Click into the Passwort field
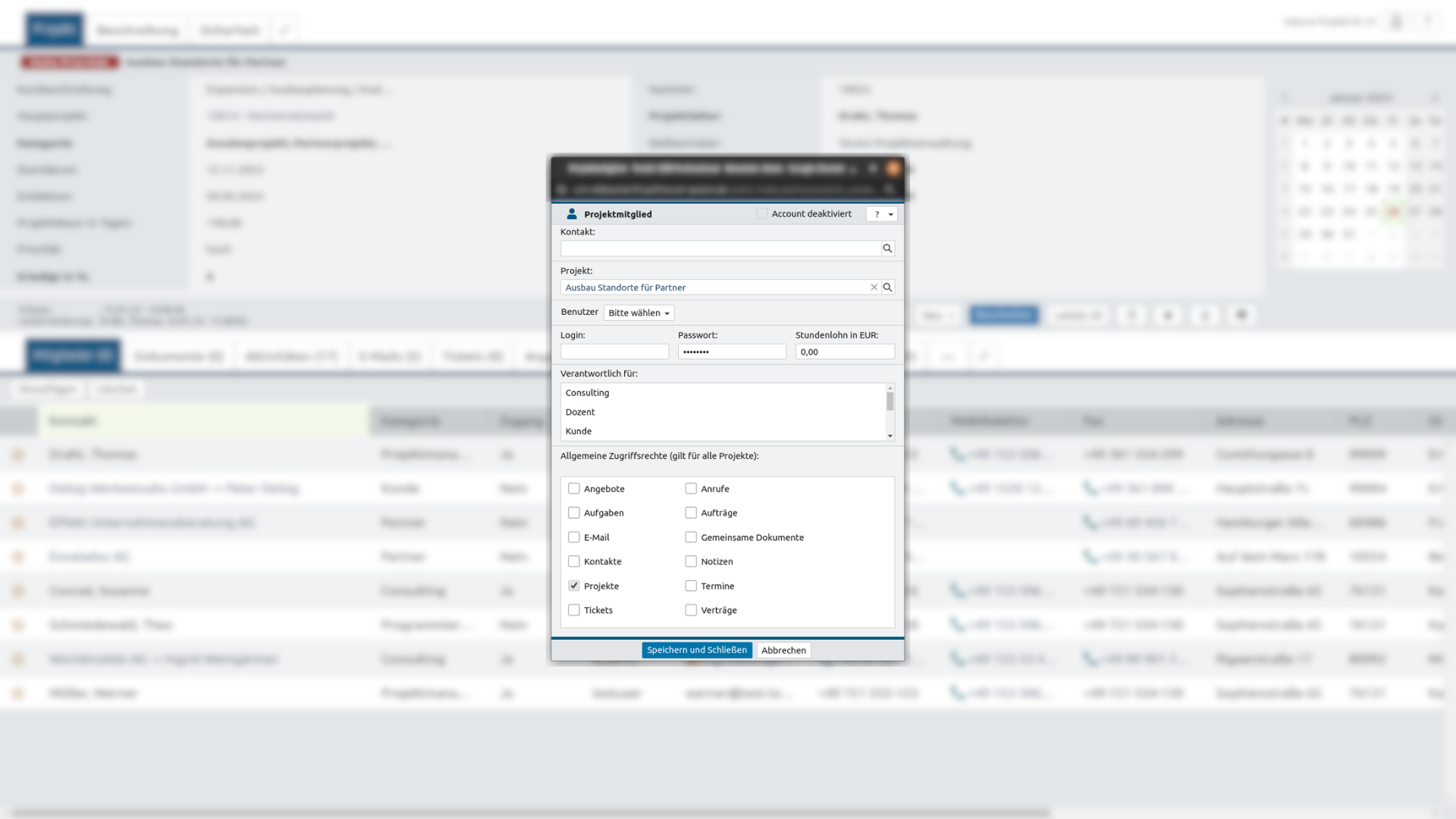Screen dimensions: 1456x819 point(731,352)
